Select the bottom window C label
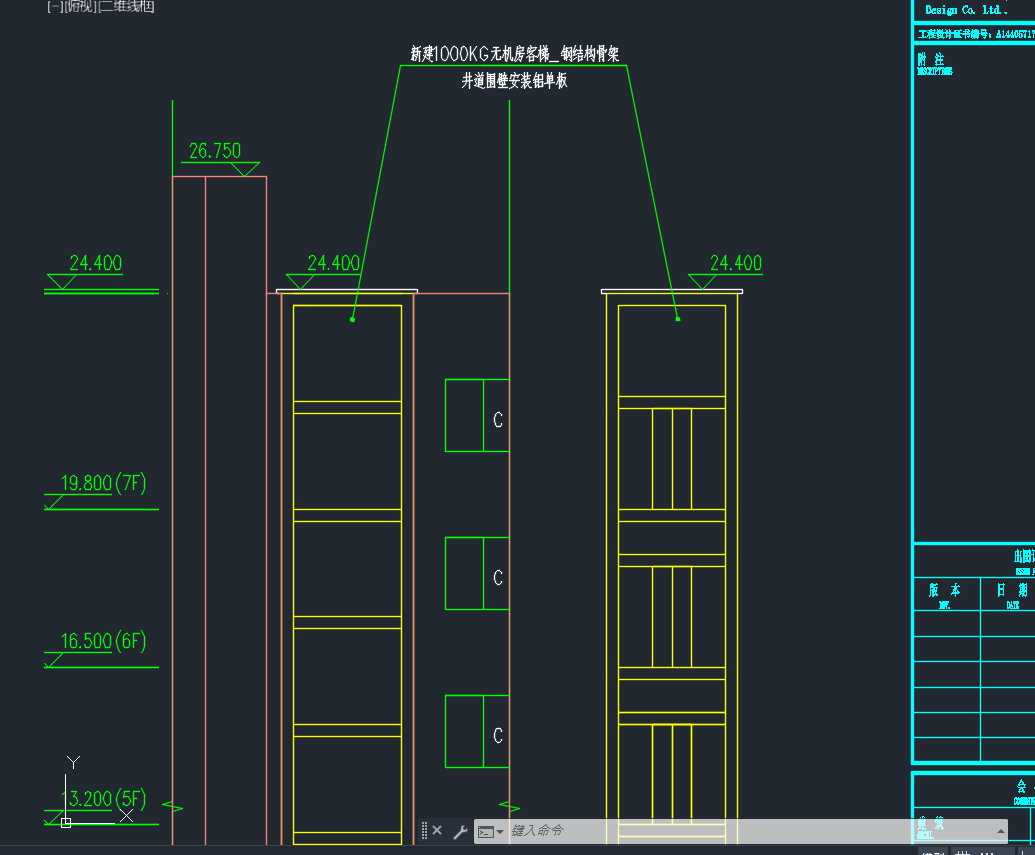 click(x=498, y=735)
